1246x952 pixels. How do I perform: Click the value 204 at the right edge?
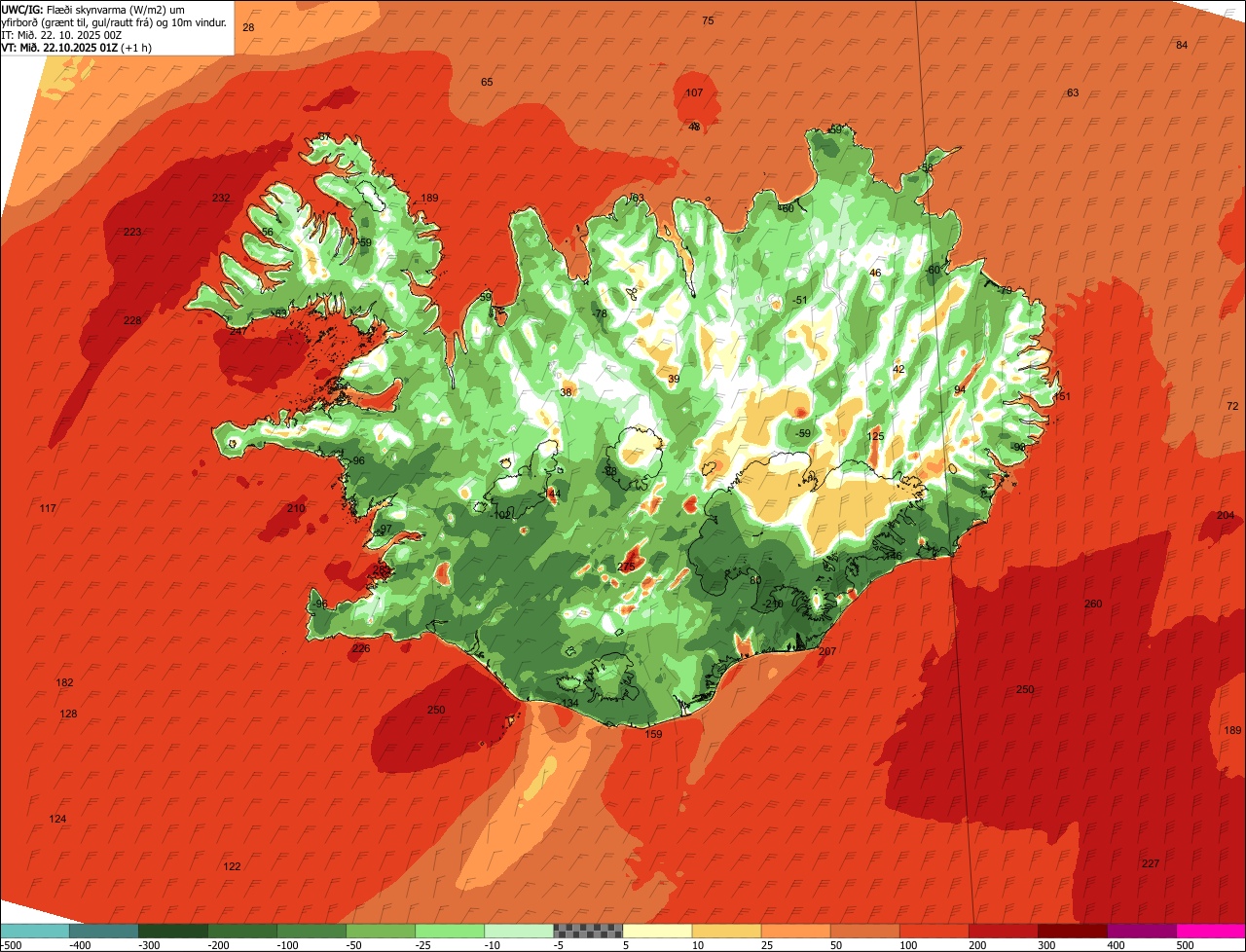pyautogui.click(x=1226, y=515)
